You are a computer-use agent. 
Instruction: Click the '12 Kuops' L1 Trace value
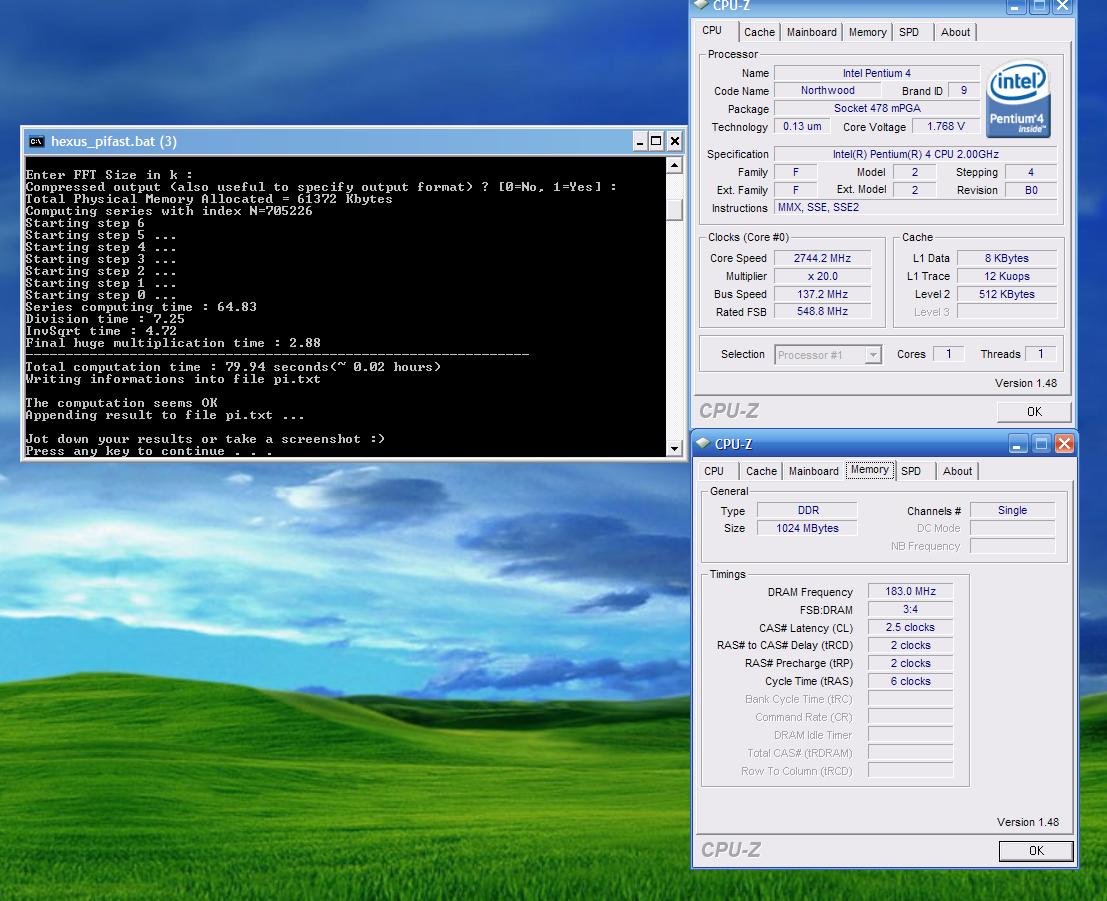[1007, 276]
